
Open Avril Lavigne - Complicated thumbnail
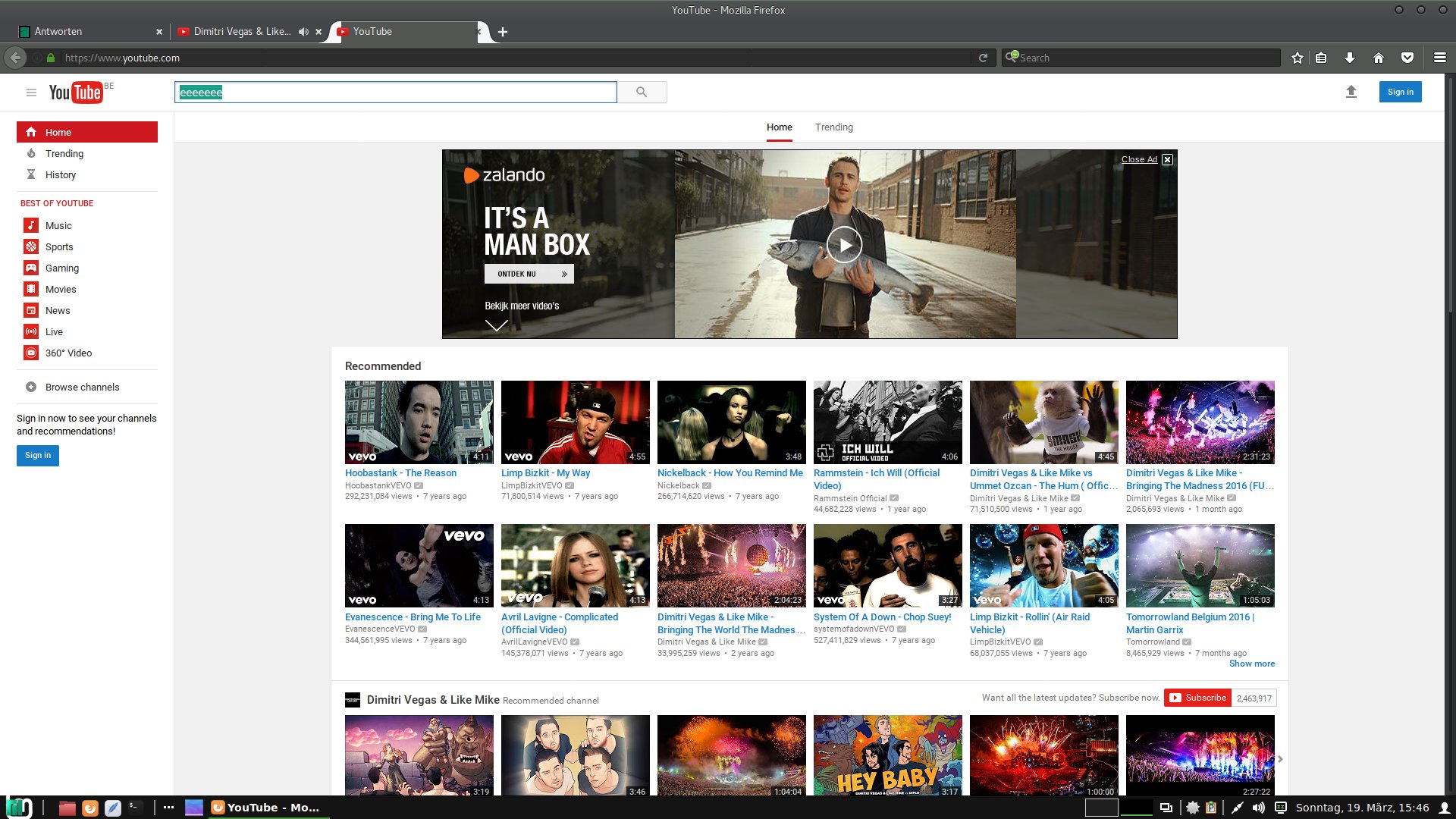click(x=575, y=566)
